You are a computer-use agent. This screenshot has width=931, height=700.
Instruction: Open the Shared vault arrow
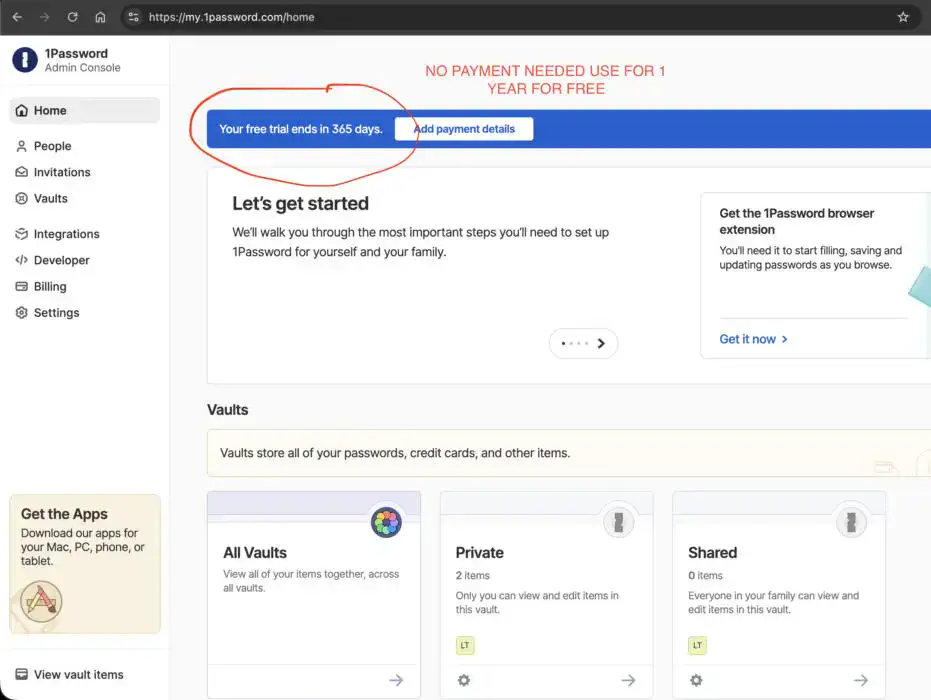click(x=861, y=680)
